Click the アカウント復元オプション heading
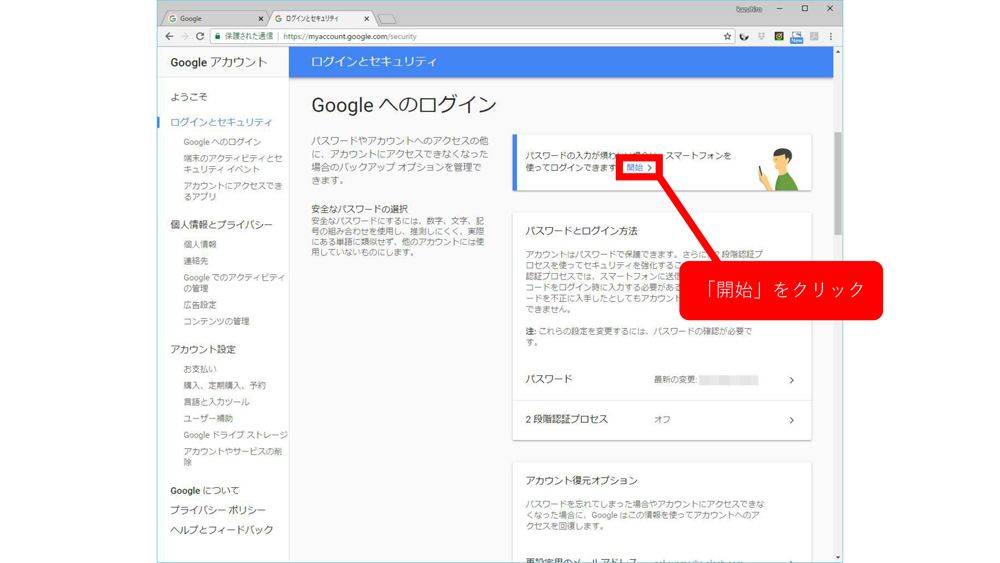The image size is (1000, 563). 581,481
